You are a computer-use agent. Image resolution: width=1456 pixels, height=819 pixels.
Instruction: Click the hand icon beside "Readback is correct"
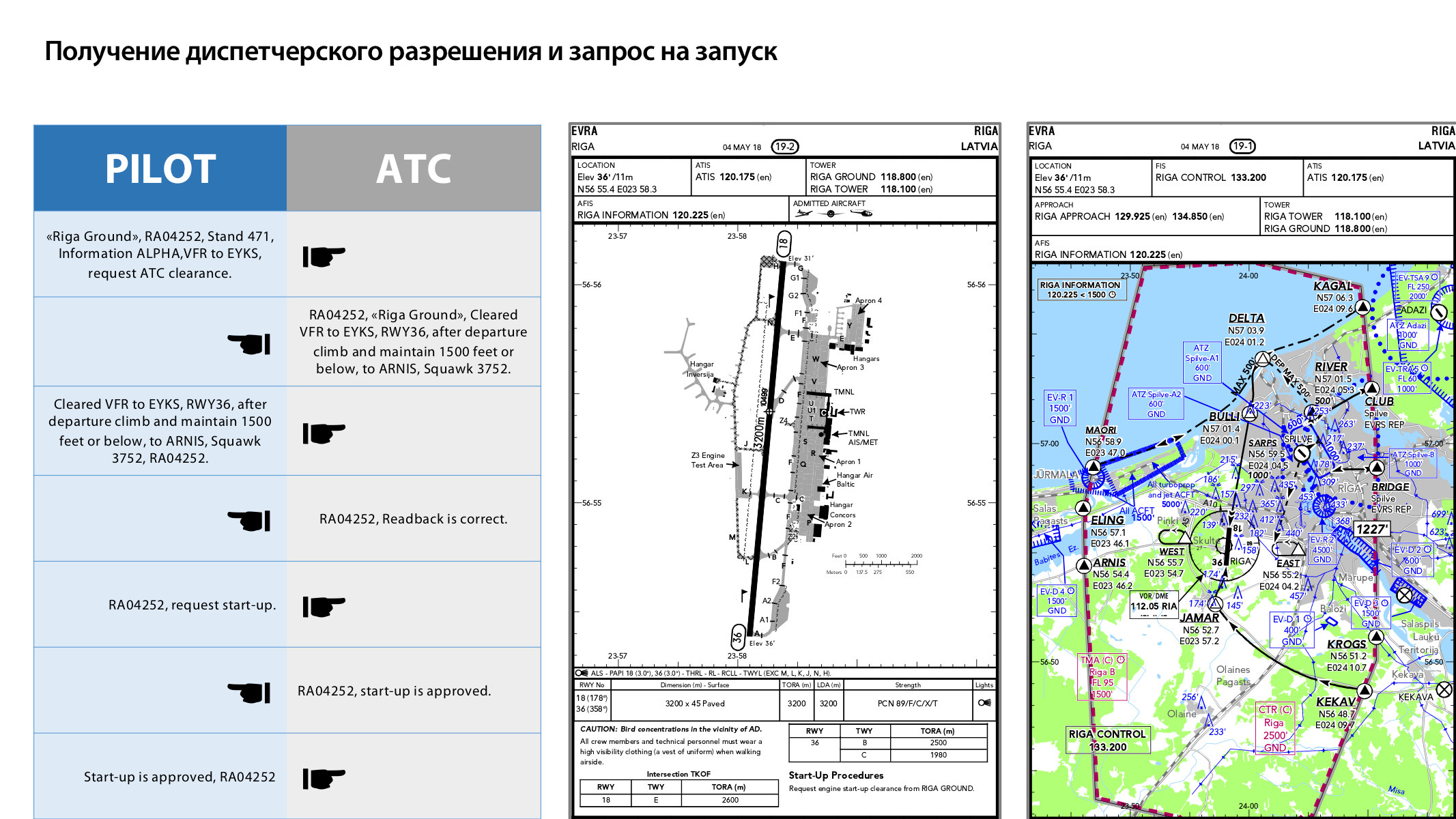pos(249,520)
